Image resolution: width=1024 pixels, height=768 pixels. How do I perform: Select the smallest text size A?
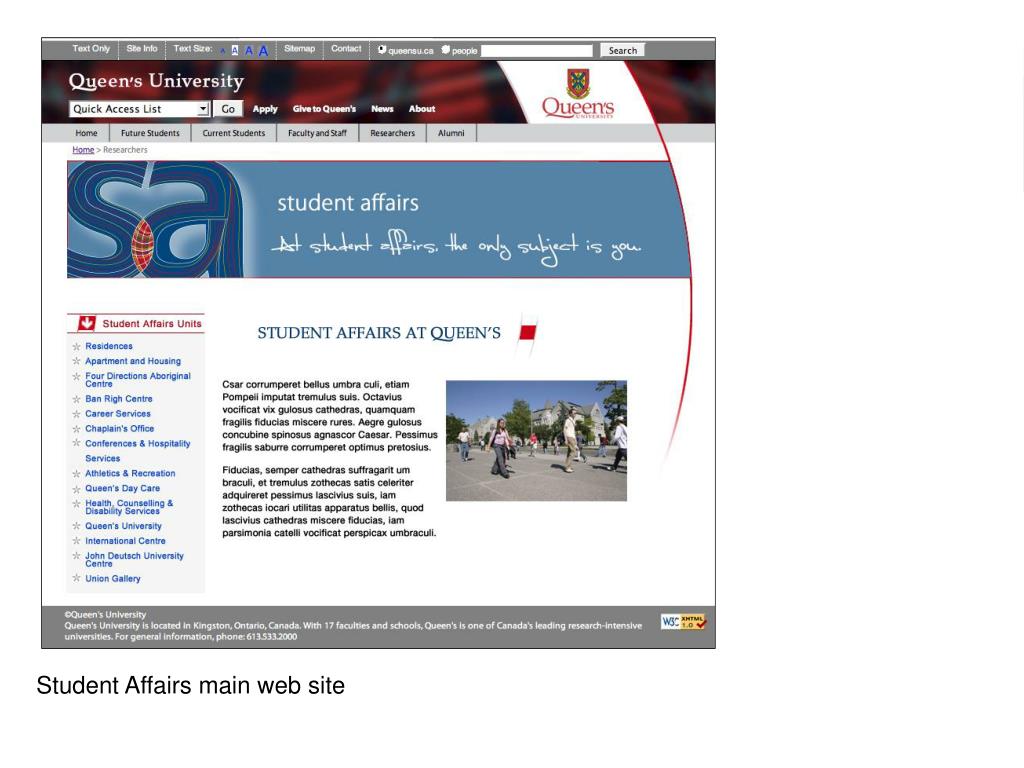tap(223, 51)
